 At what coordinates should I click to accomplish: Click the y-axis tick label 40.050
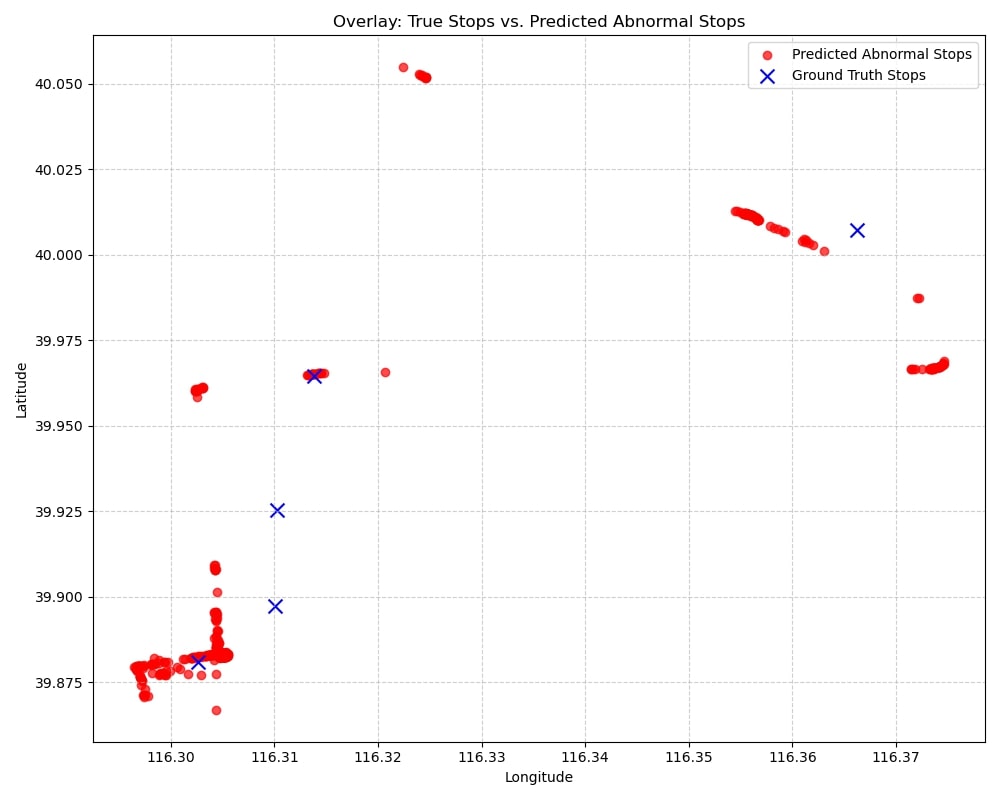[x=59, y=84]
